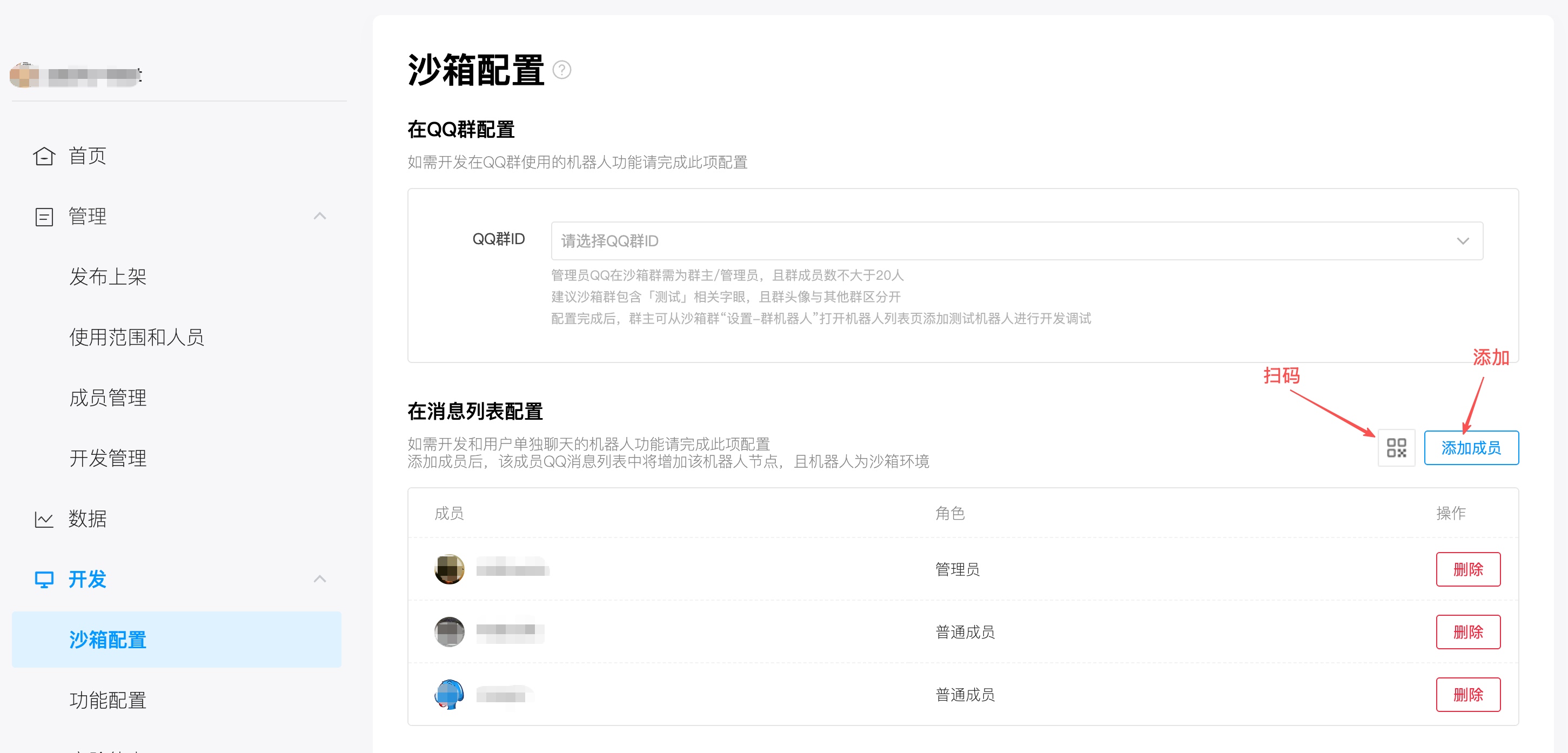Select the 发布上架 sidebar entry

pos(109,277)
